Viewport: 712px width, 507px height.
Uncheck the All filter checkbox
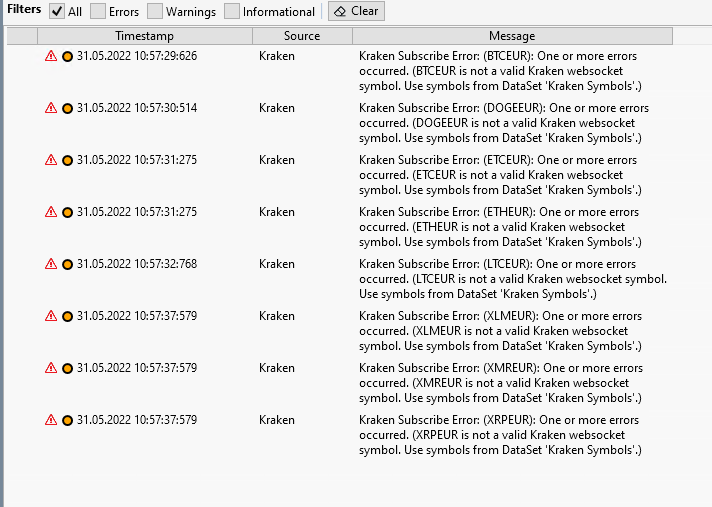click(x=57, y=11)
